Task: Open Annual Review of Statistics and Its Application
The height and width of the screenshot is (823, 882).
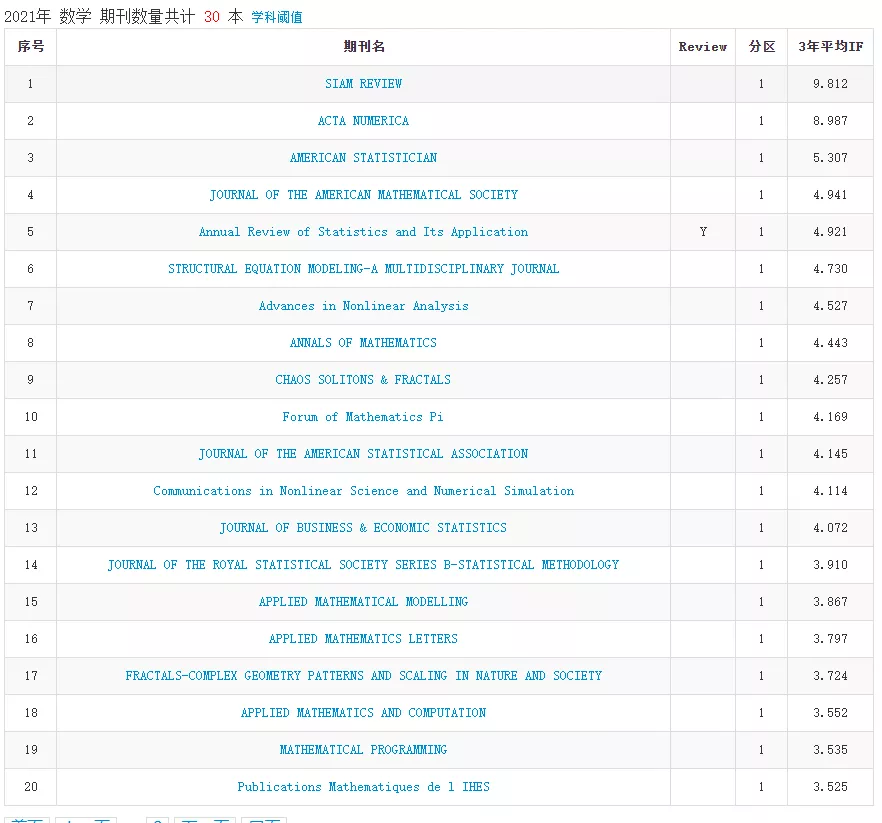Action: 363,232
